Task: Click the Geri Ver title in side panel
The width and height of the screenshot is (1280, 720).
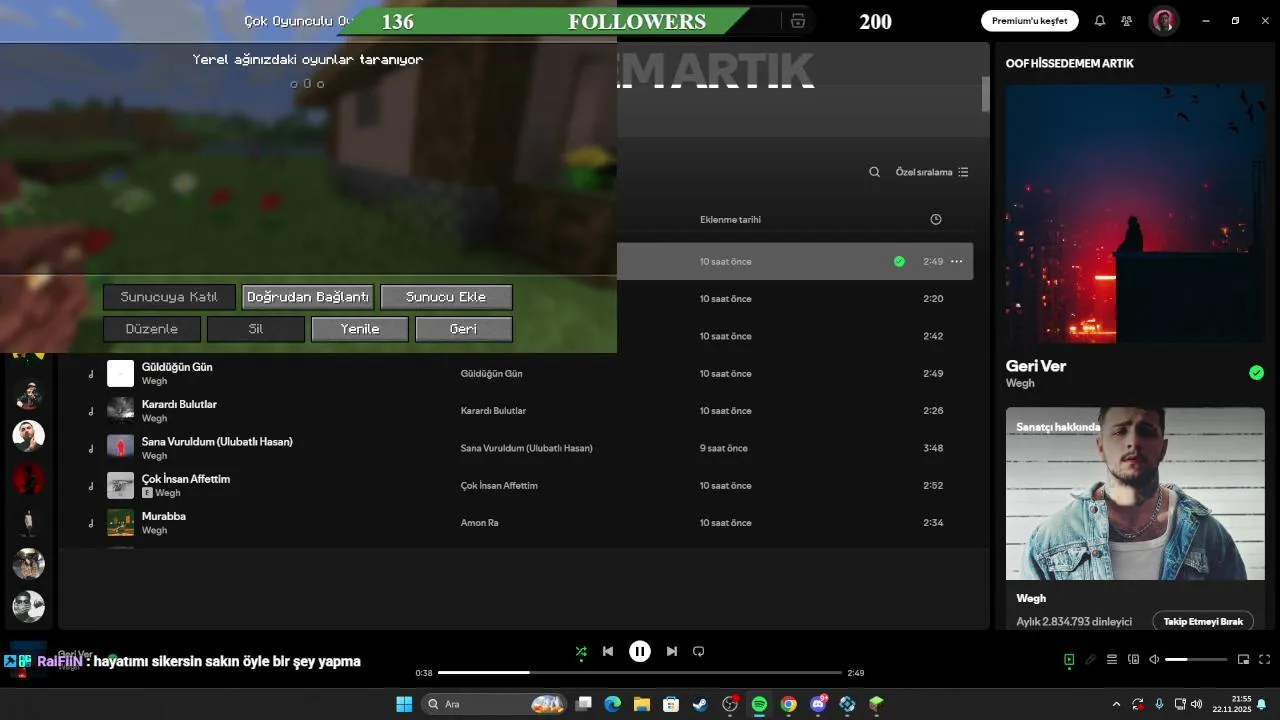Action: pos(1036,366)
